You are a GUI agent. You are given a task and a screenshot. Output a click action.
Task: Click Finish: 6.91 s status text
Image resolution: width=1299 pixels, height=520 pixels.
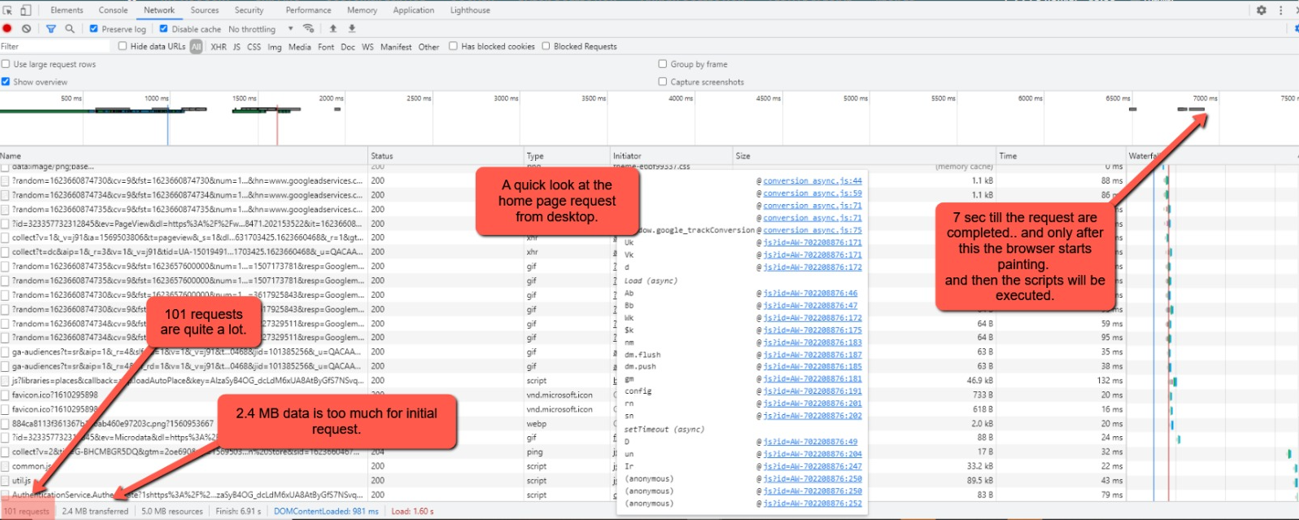pos(238,511)
